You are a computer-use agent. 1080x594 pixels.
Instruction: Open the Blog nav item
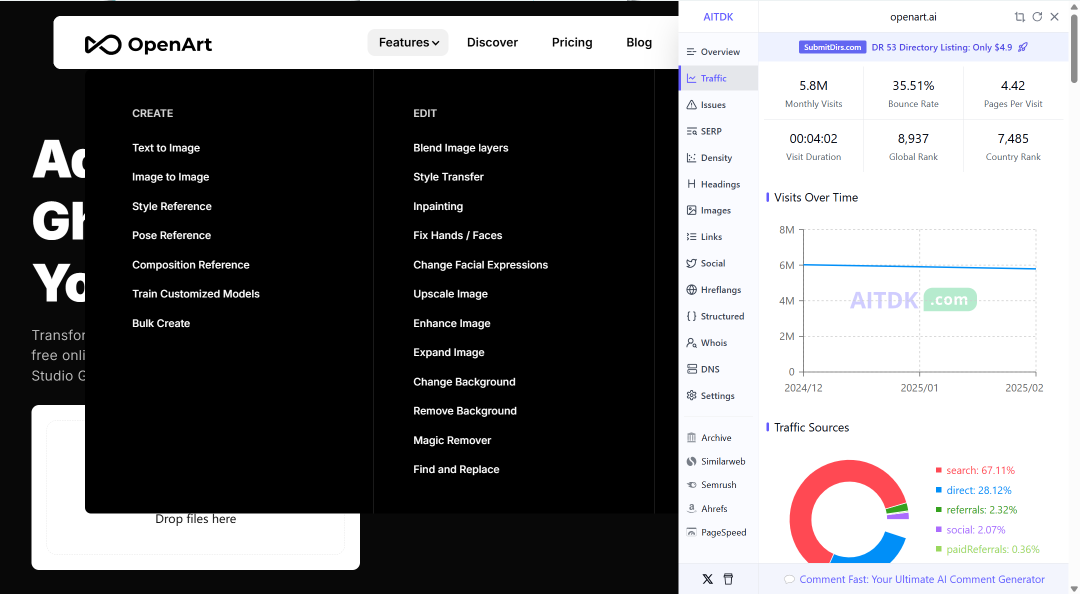tap(638, 43)
